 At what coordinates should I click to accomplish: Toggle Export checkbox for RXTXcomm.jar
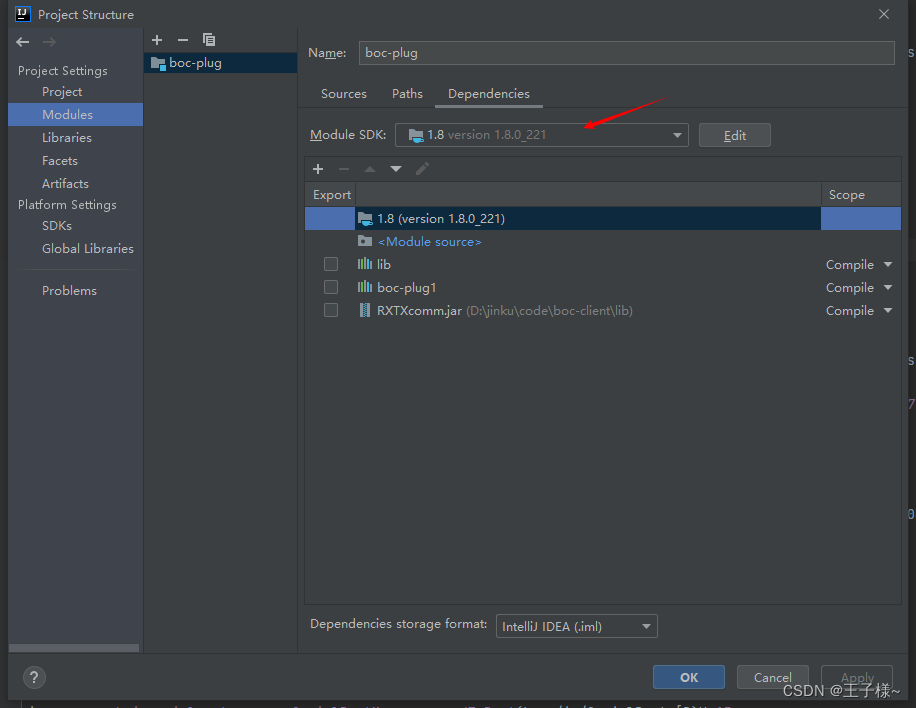331,310
